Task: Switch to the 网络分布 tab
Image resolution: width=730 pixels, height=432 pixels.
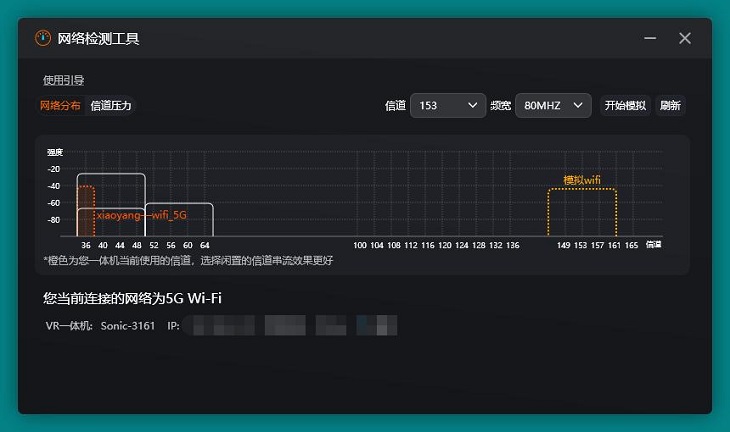Action: click(x=60, y=105)
